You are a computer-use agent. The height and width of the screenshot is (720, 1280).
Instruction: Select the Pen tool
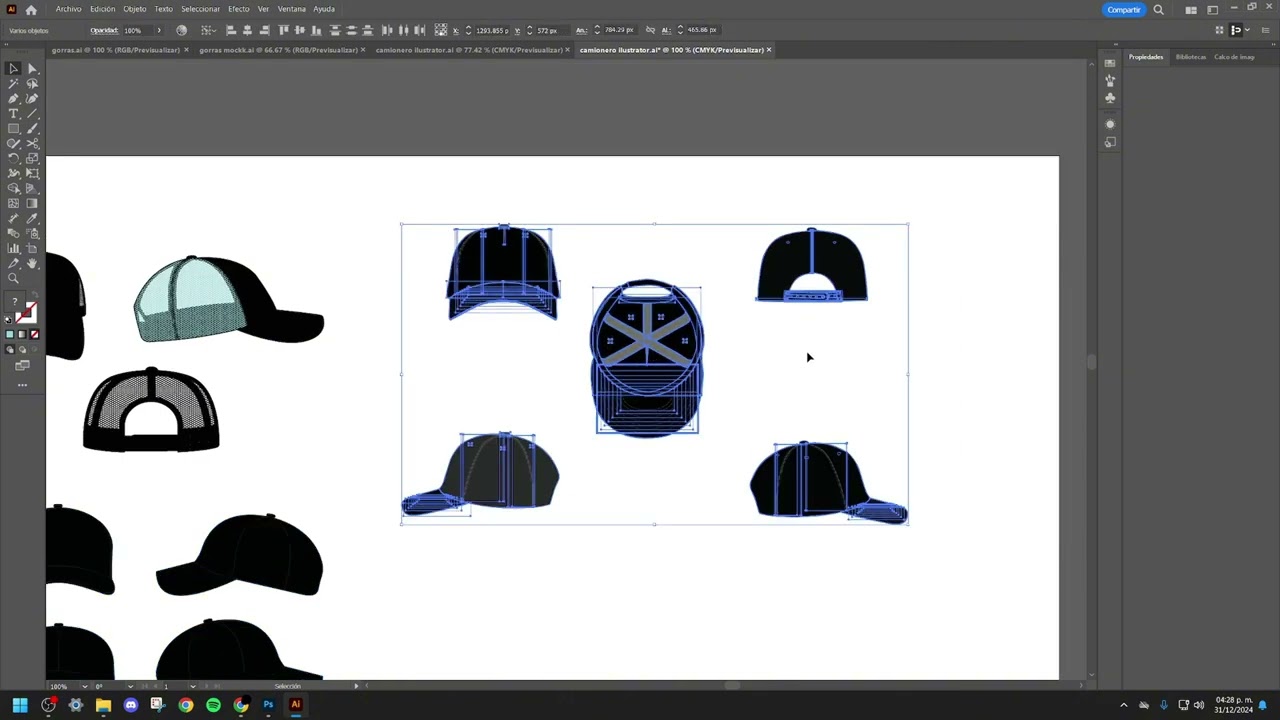point(13,99)
